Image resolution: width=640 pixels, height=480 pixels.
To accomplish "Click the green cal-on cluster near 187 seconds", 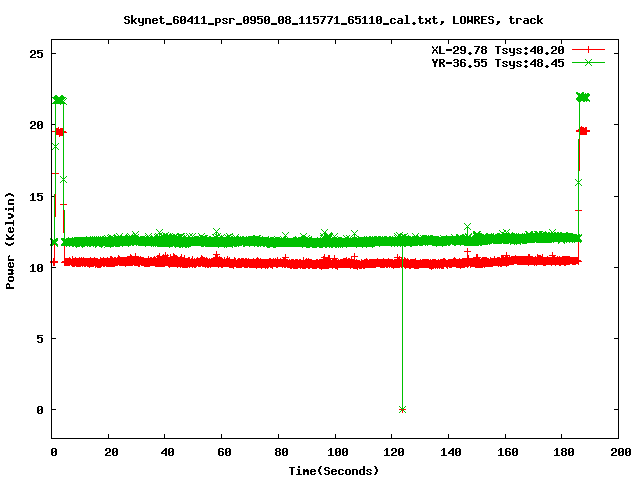I will point(583,97).
